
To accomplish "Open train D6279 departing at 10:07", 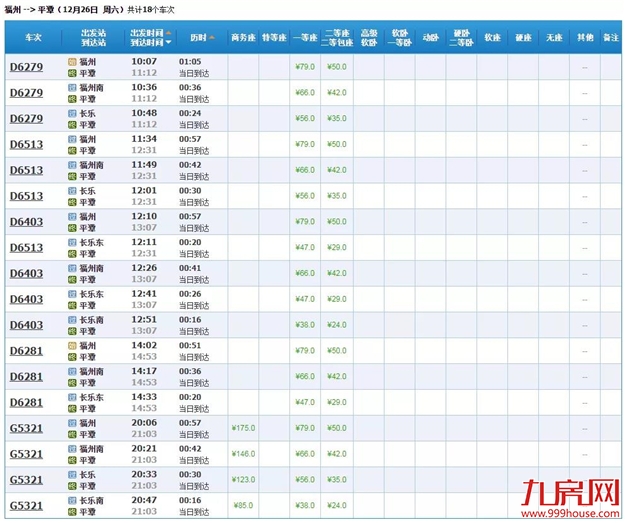I will [26, 67].
